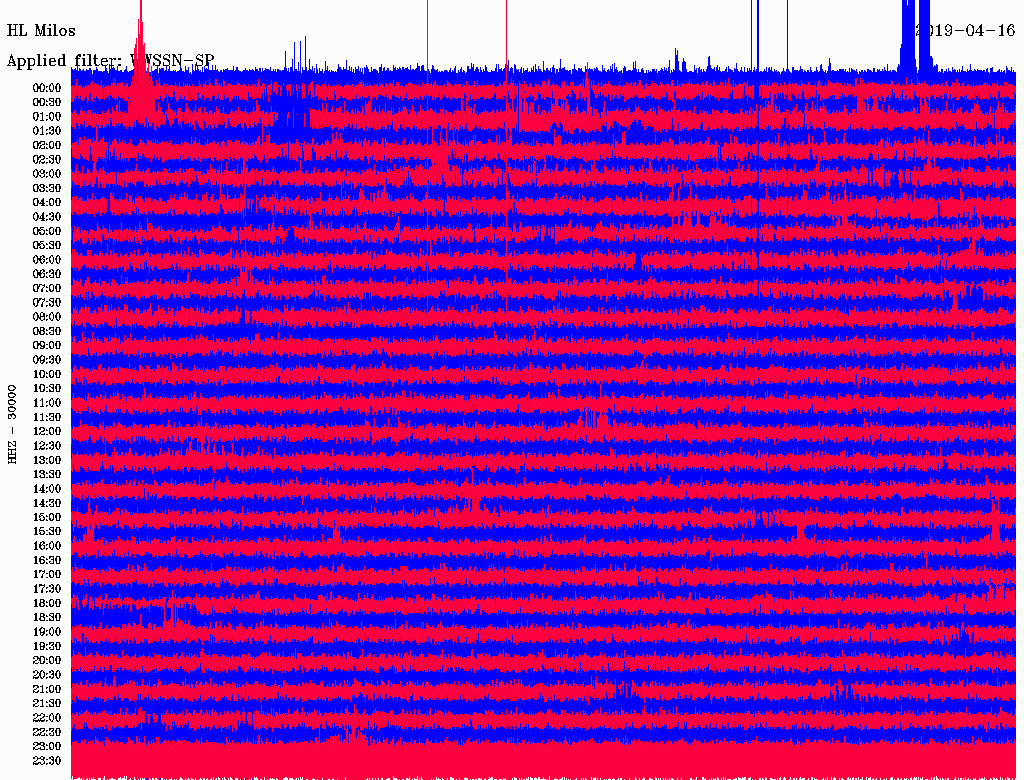Viewport: 1024px width, 780px height.
Task: Select the 17:30 time row label
Action: 47,589
